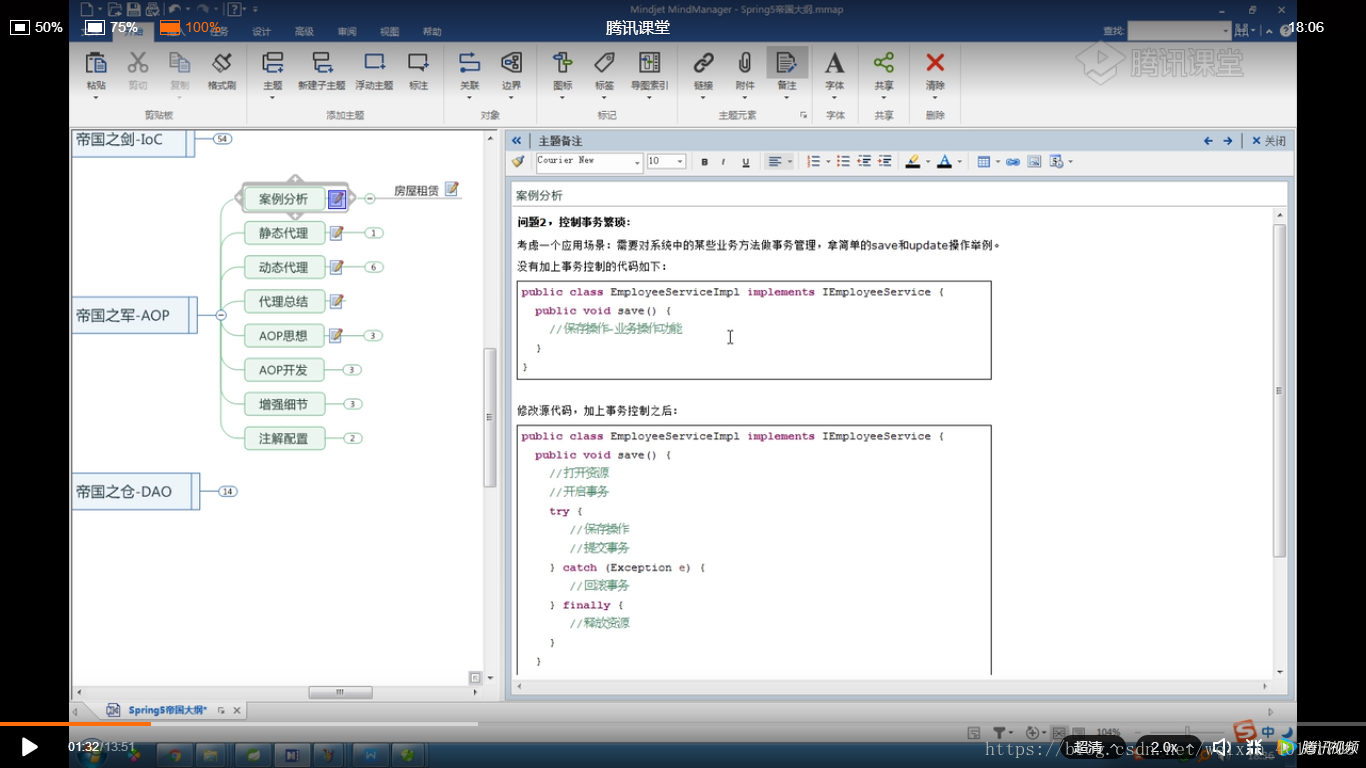Open the 设计 ribbon tab
The width and height of the screenshot is (1366, 768).
262,32
